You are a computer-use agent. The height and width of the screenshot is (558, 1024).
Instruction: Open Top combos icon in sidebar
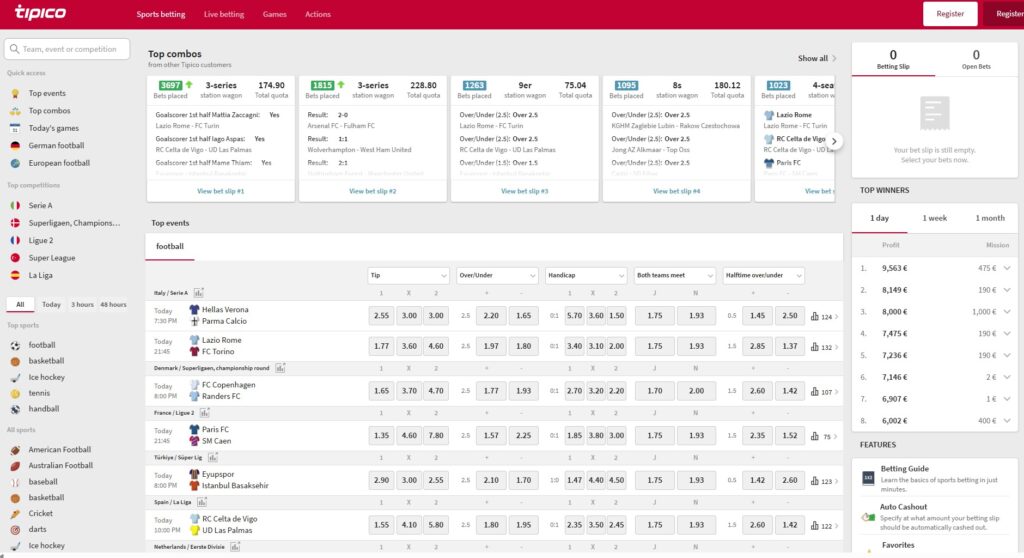(x=15, y=111)
